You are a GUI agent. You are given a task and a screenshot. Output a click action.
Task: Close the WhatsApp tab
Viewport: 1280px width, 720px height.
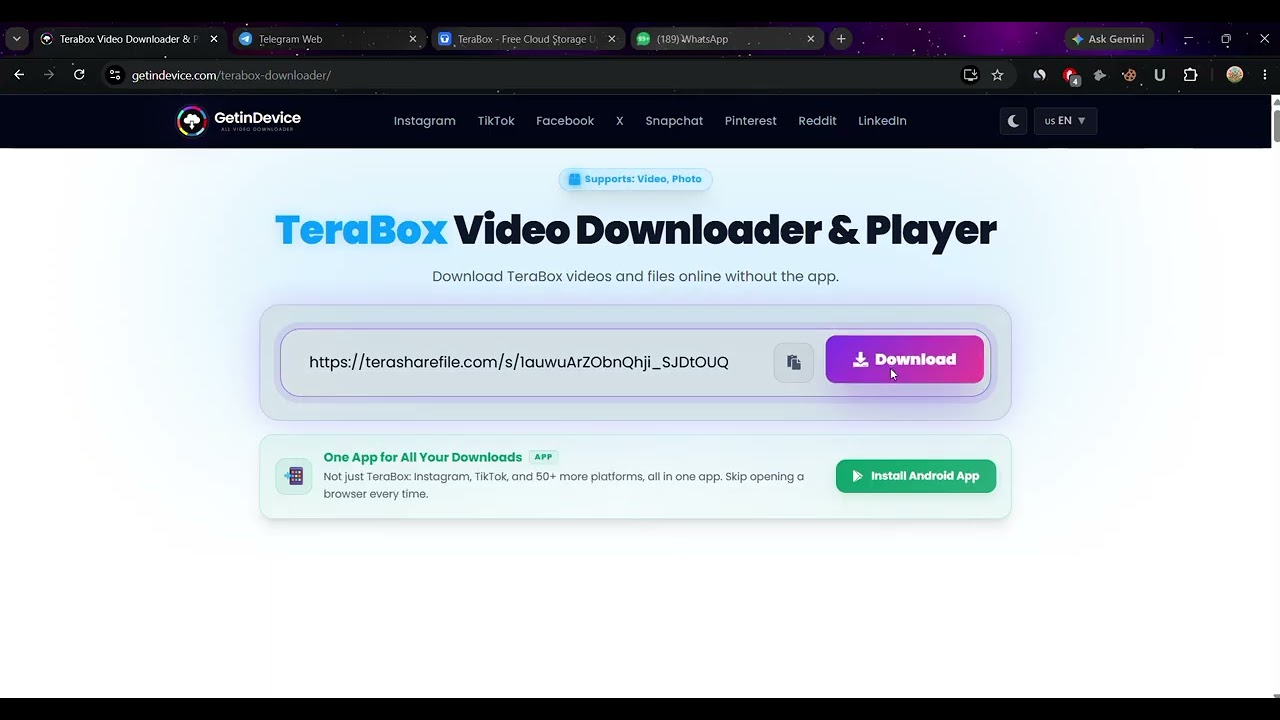(x=811, y=39)
